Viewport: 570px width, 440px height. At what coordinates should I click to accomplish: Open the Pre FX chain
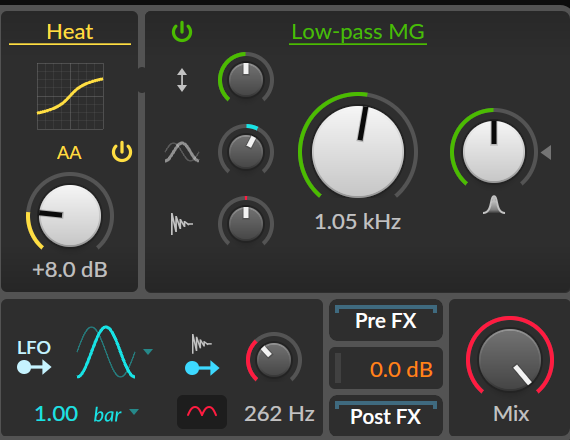point(386,320)
